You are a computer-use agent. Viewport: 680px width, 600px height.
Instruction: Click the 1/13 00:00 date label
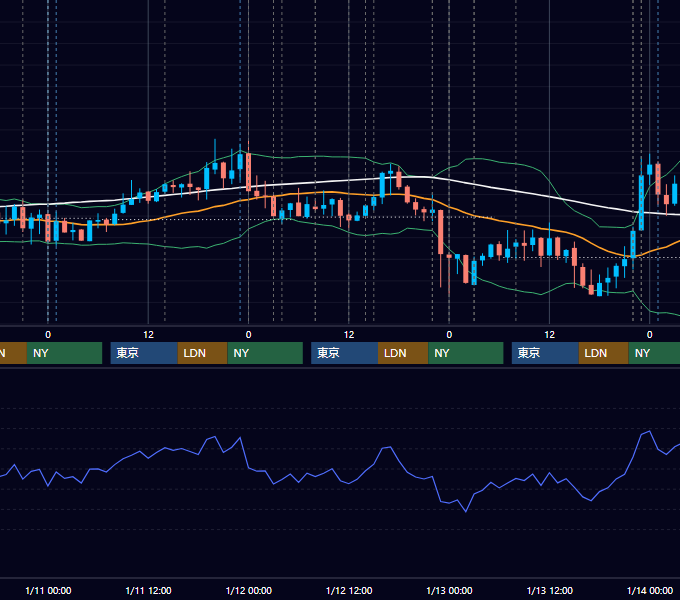pos(449,590)
